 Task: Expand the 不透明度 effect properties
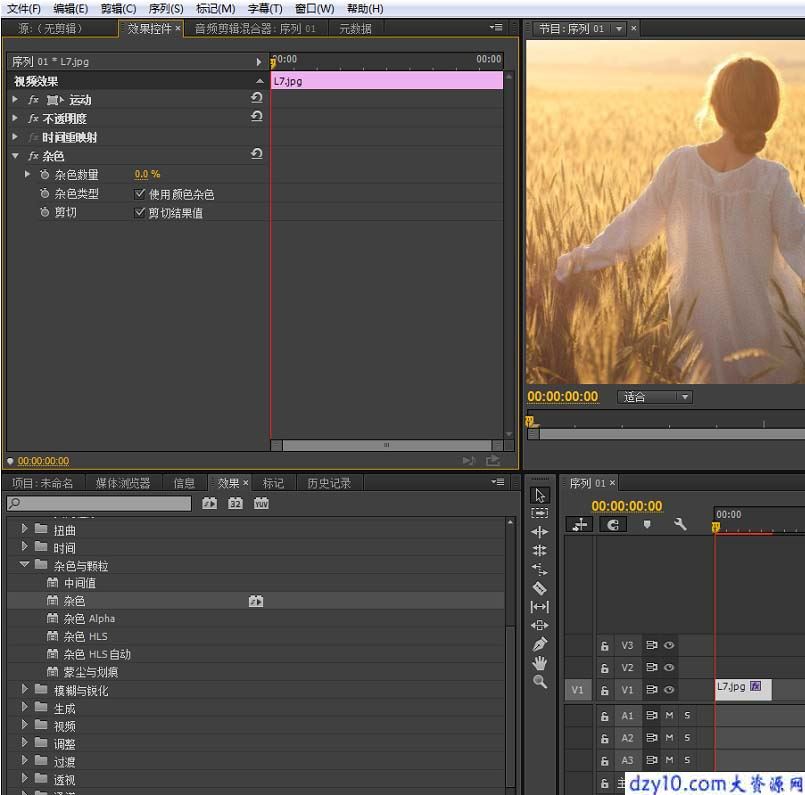pyautogui.click(x=15, y=118)
